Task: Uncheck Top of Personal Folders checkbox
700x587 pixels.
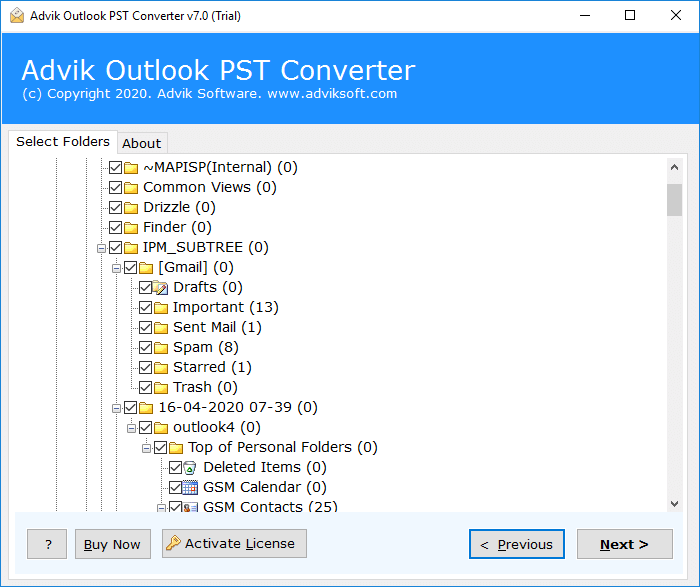Action: click(160, 448)
